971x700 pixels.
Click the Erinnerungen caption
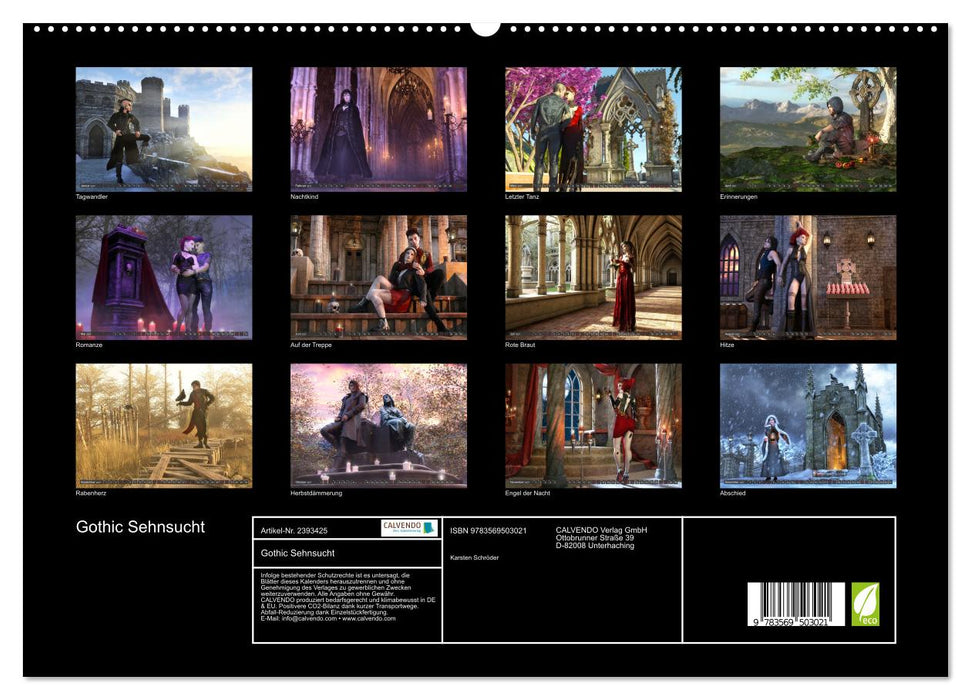click(x=738, y=196)
